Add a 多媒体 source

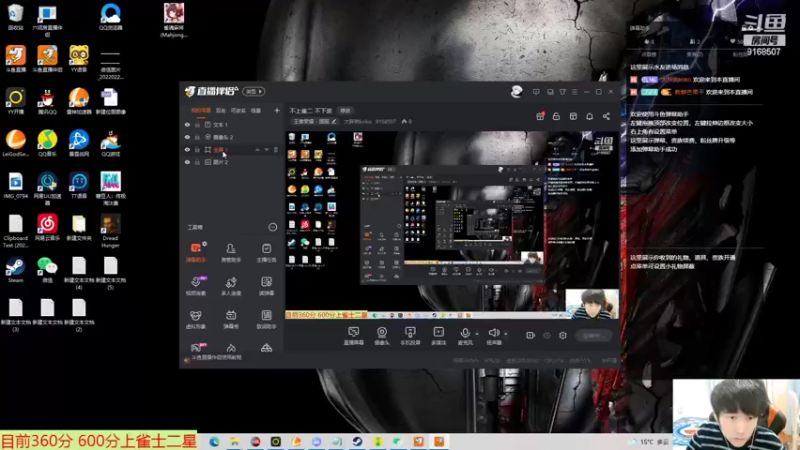point(438,336)
